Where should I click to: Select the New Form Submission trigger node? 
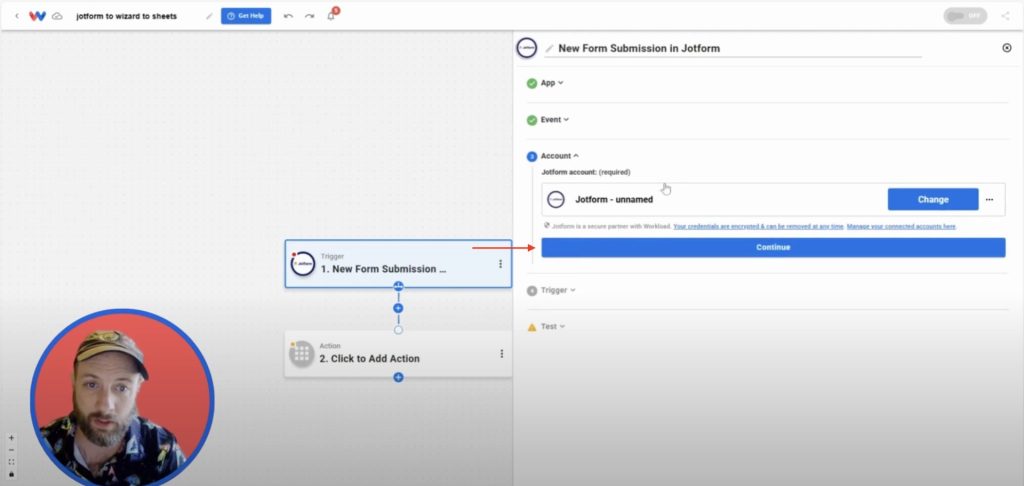tap(398, 264)
